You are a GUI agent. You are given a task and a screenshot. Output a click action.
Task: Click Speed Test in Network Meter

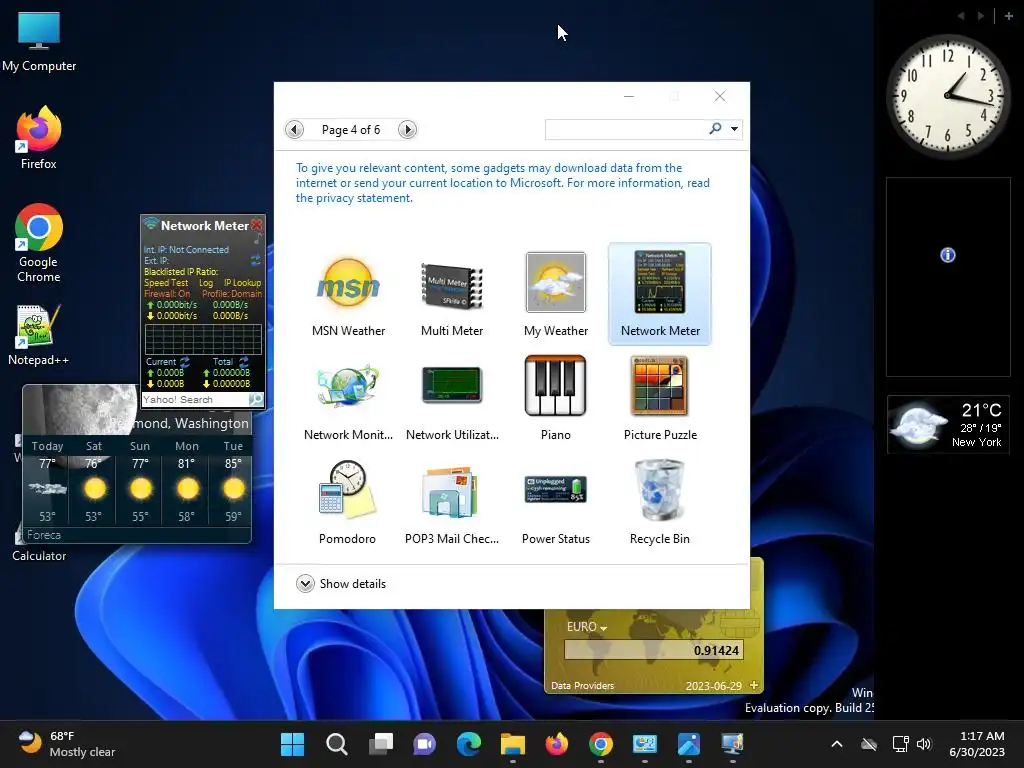pyautogui.click(x=166, y=283)
